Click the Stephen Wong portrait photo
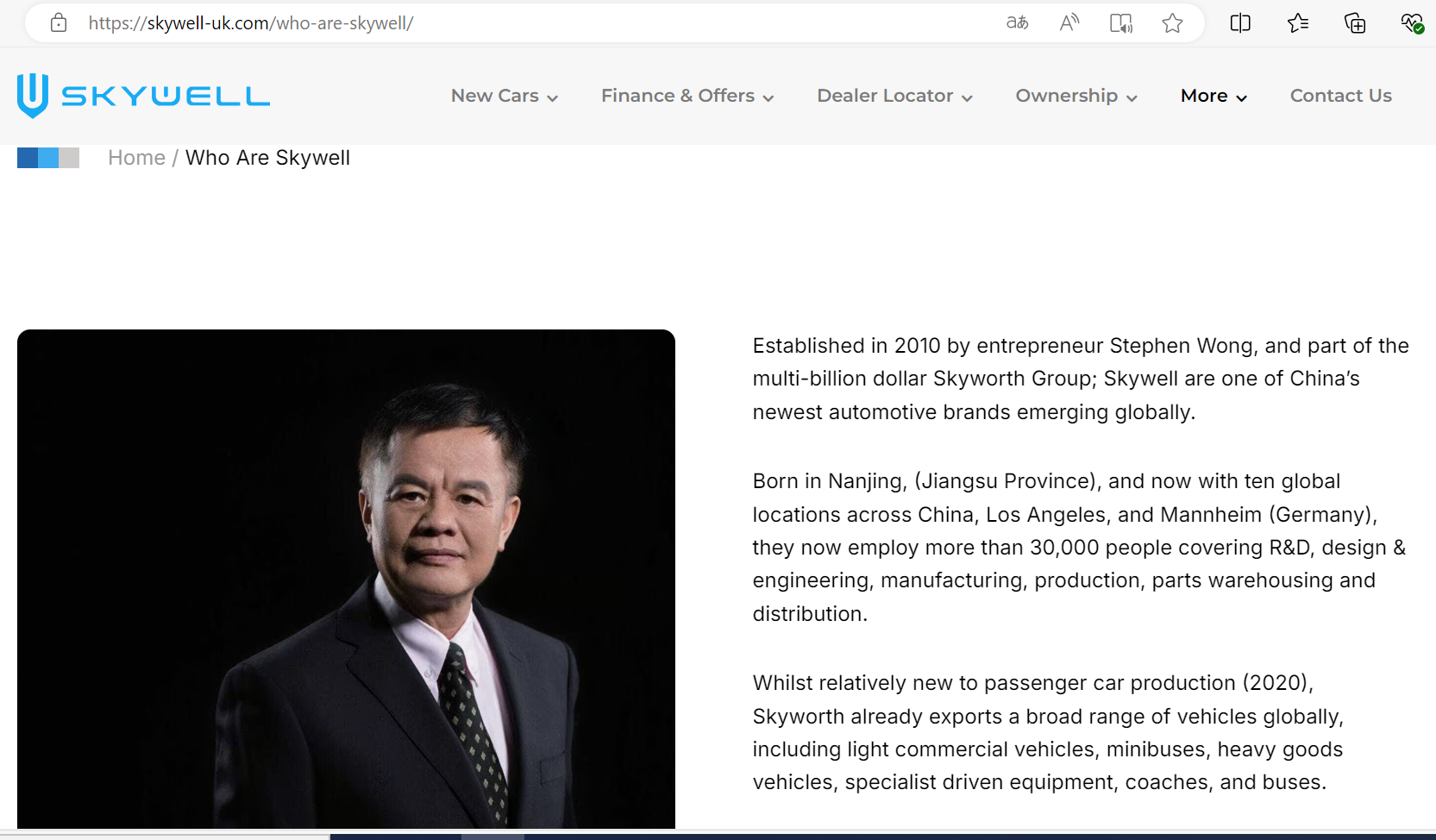1436x840 pixels. 346,579
